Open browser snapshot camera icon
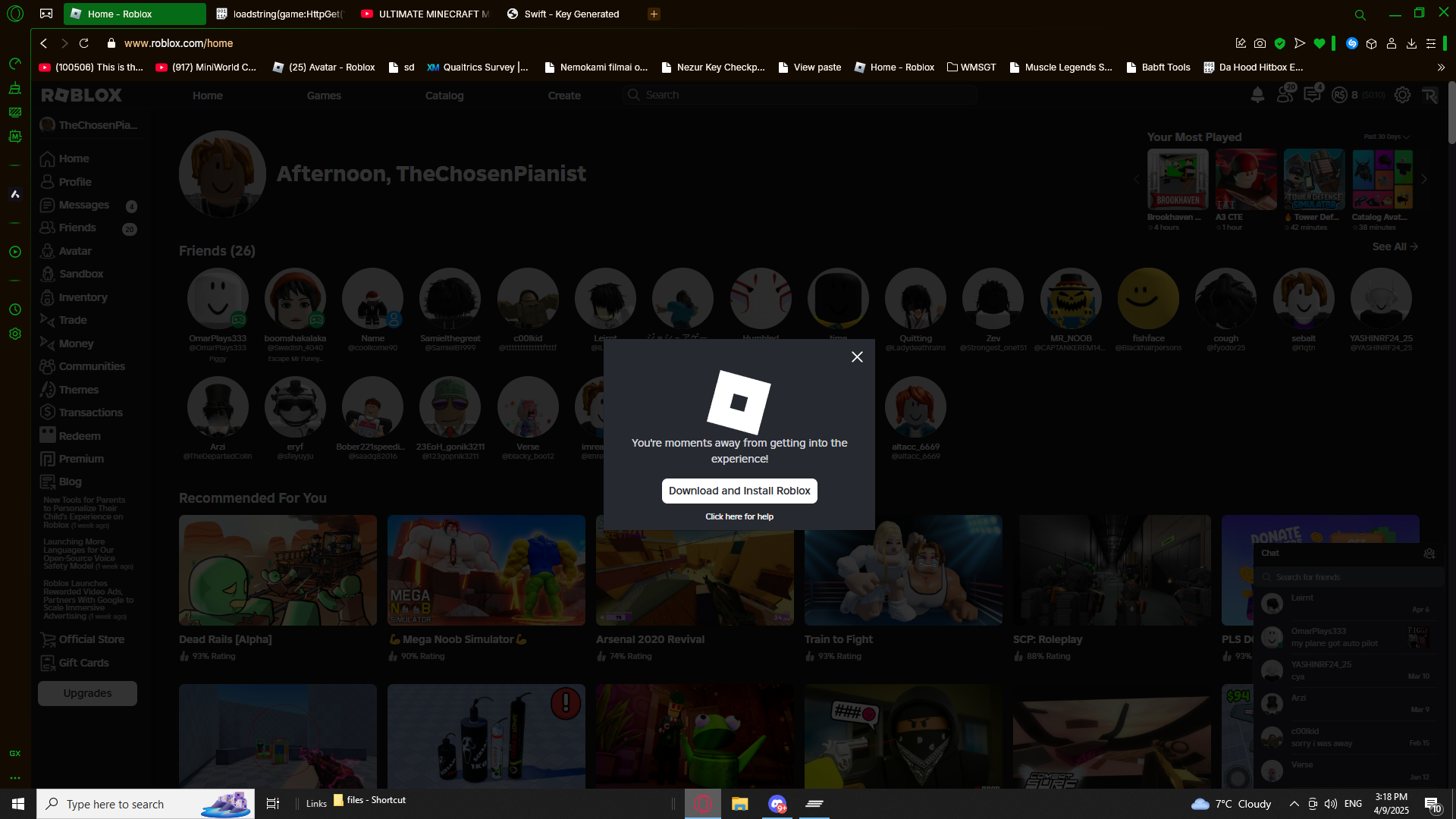 pos(1260,43)
